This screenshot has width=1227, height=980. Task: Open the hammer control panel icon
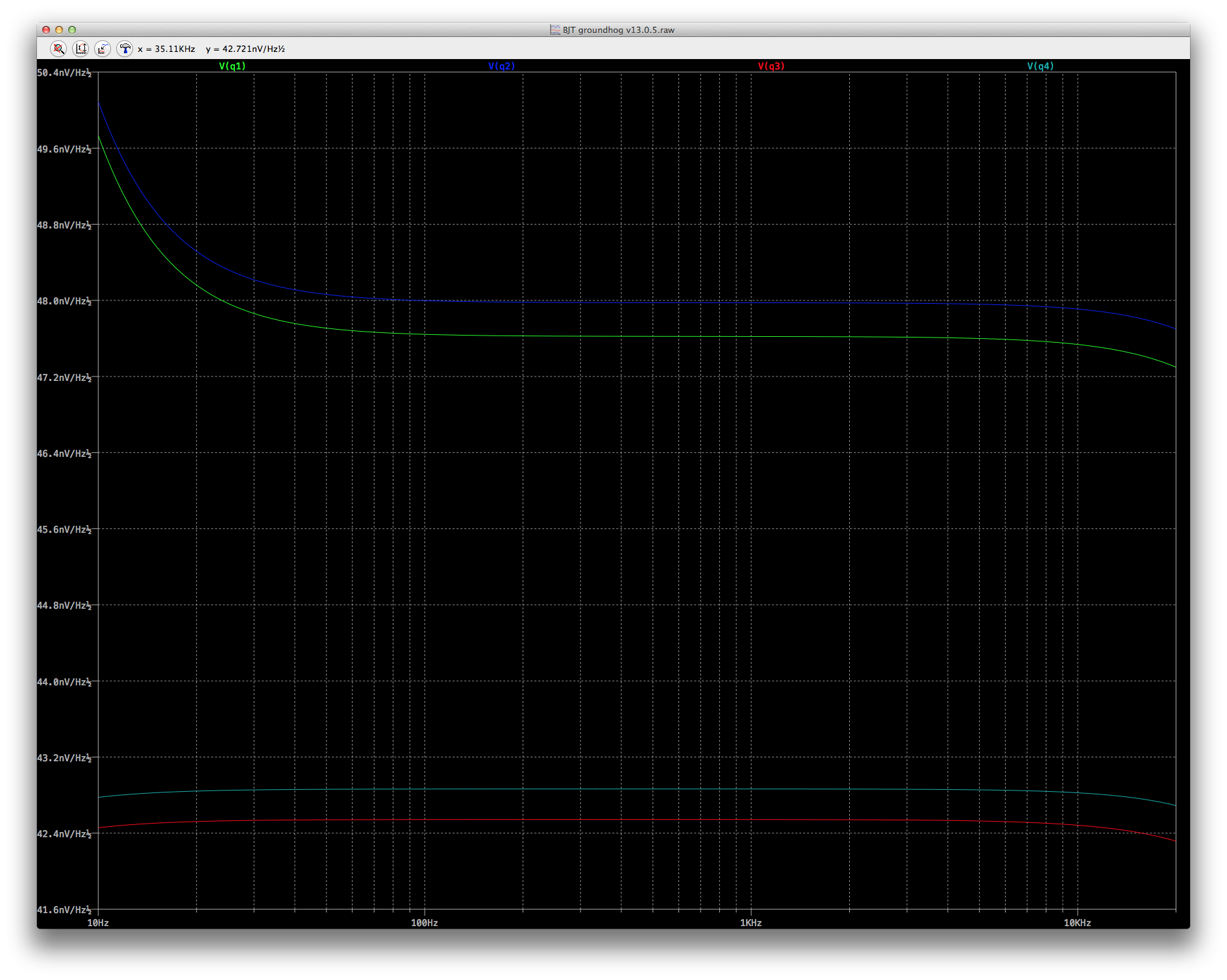pos(125,49)
